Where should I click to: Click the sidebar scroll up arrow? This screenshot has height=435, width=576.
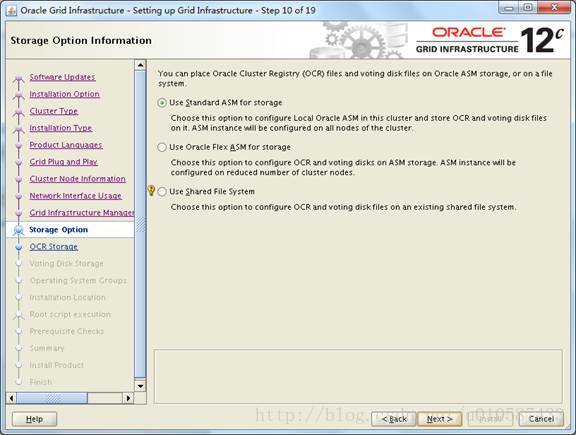(x=140, y=65)
